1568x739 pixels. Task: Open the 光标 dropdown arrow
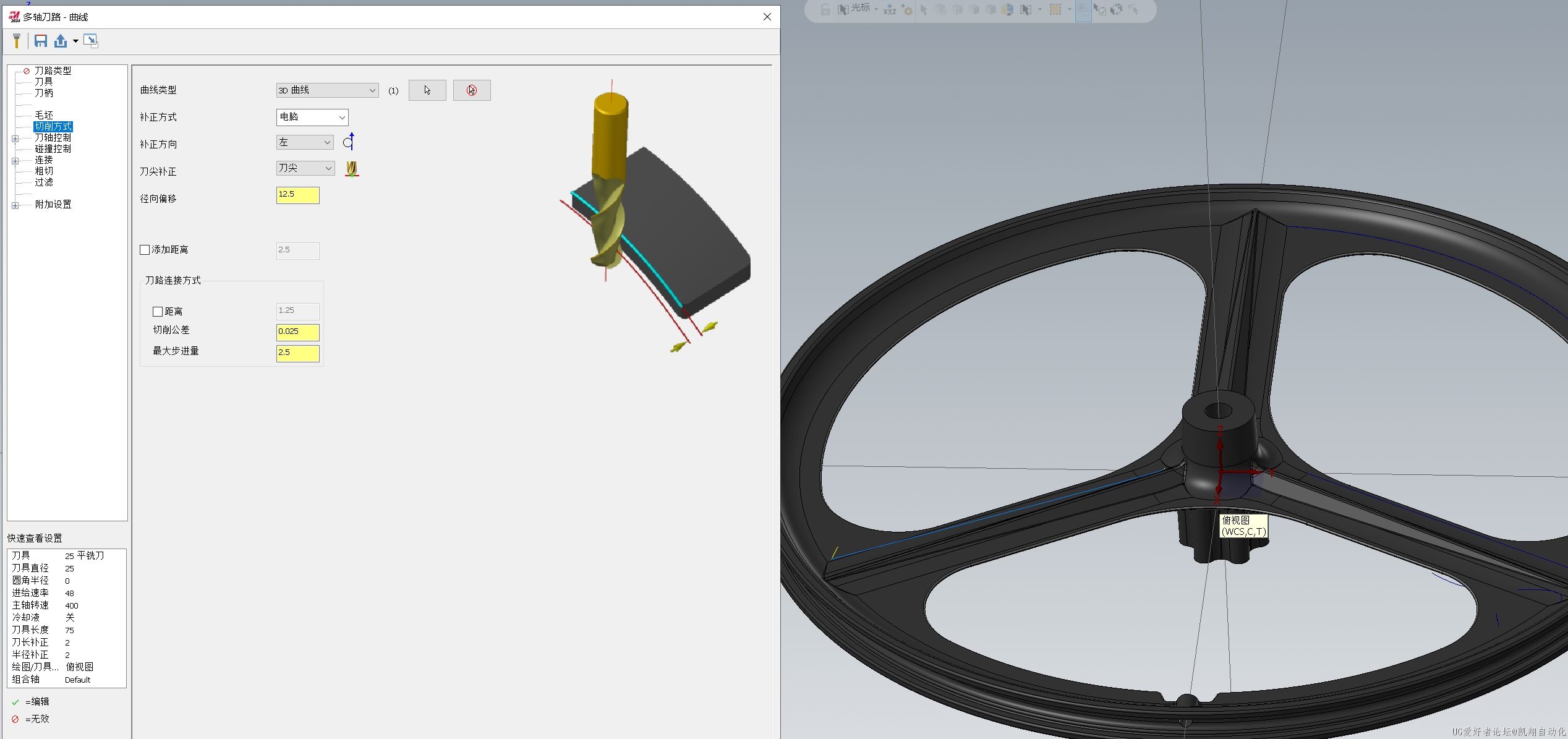876,9
